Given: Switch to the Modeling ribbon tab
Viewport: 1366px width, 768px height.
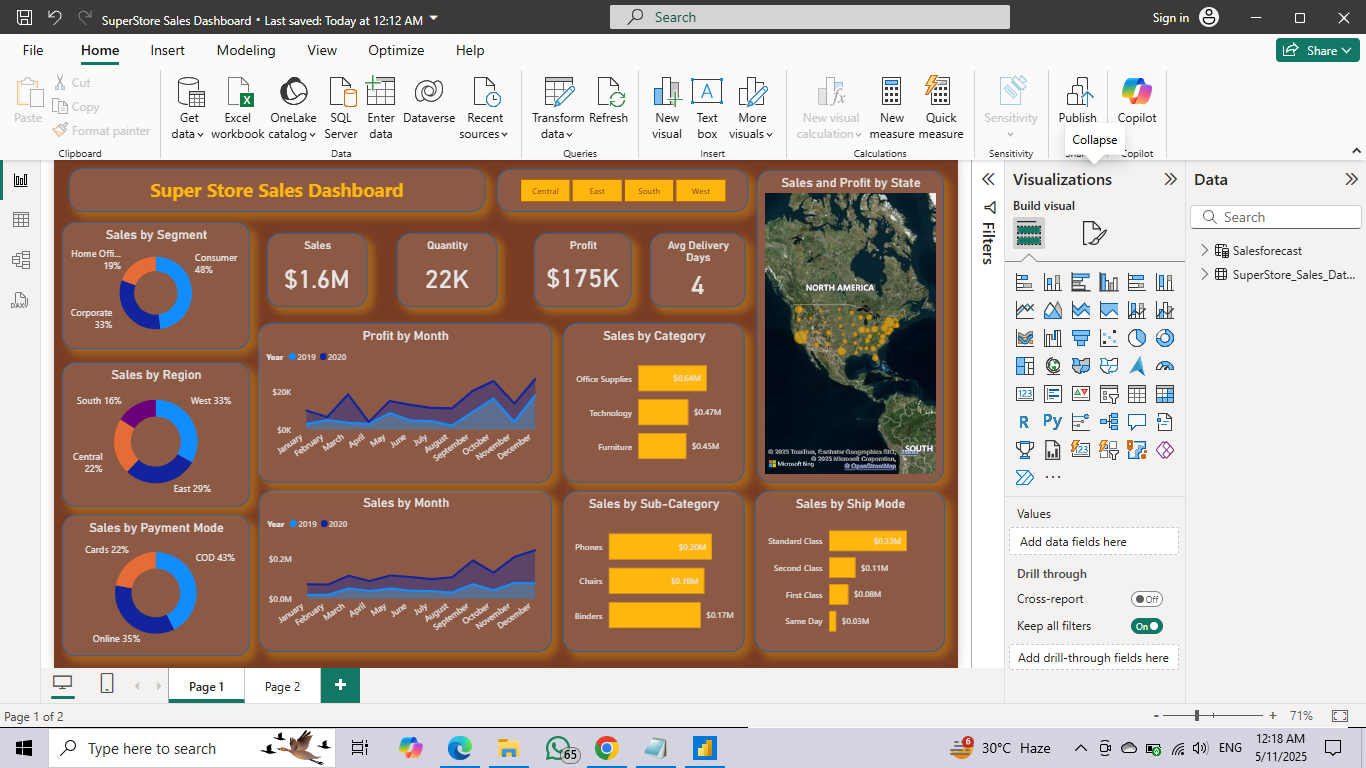Looking at the screenshot, I should tap(246, 50).
